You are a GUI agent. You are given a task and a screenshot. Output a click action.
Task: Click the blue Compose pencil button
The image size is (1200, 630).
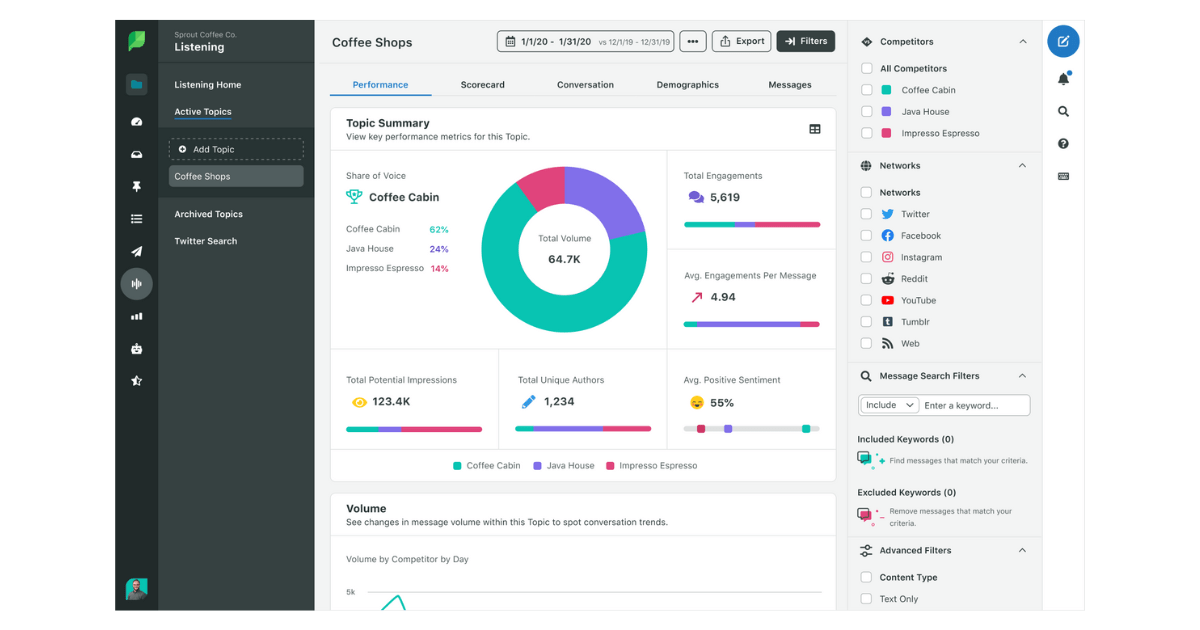[x=1063, y=42]
